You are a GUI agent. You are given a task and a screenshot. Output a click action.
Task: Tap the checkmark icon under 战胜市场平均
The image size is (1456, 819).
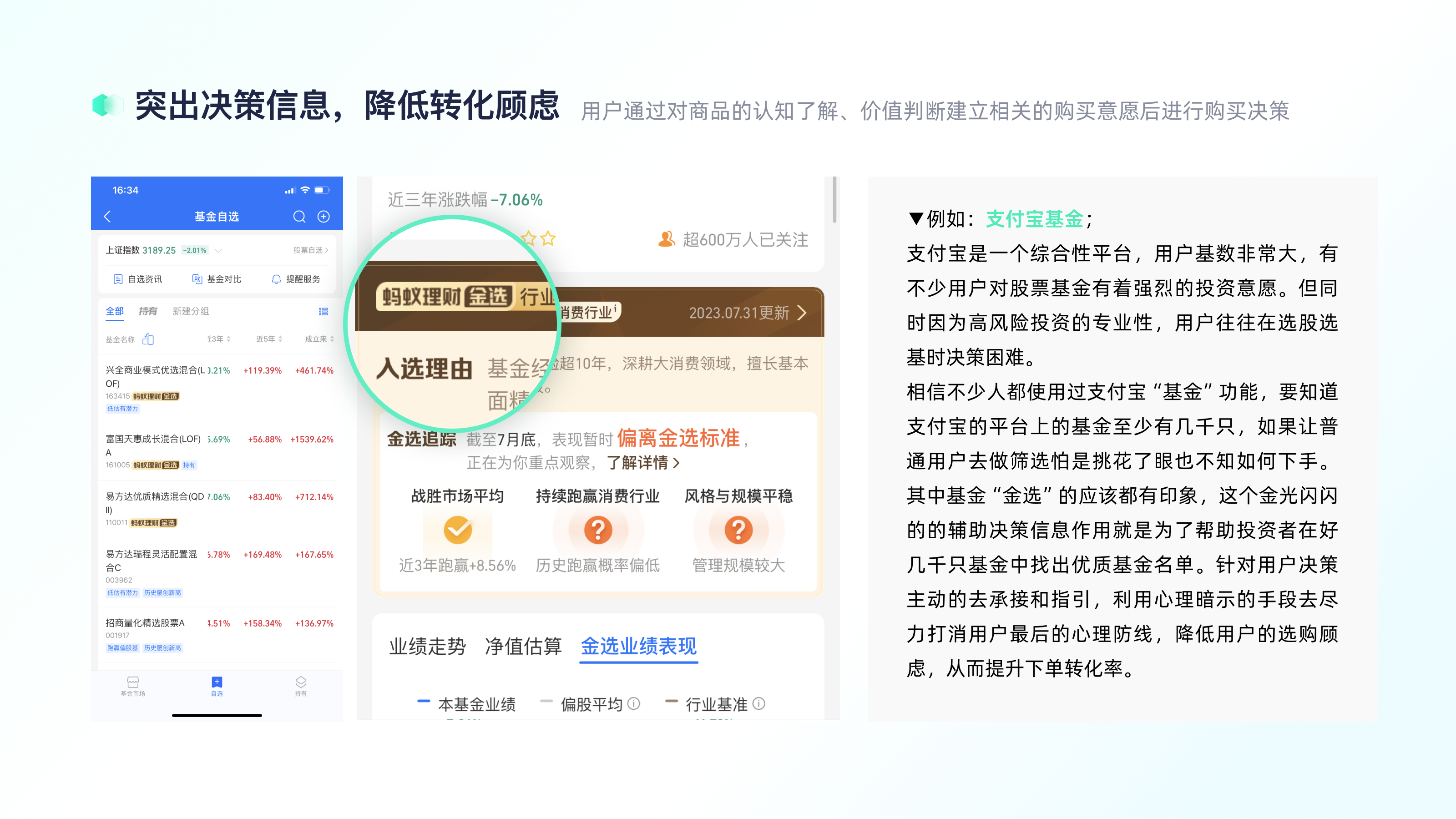[x=458, y=530]
